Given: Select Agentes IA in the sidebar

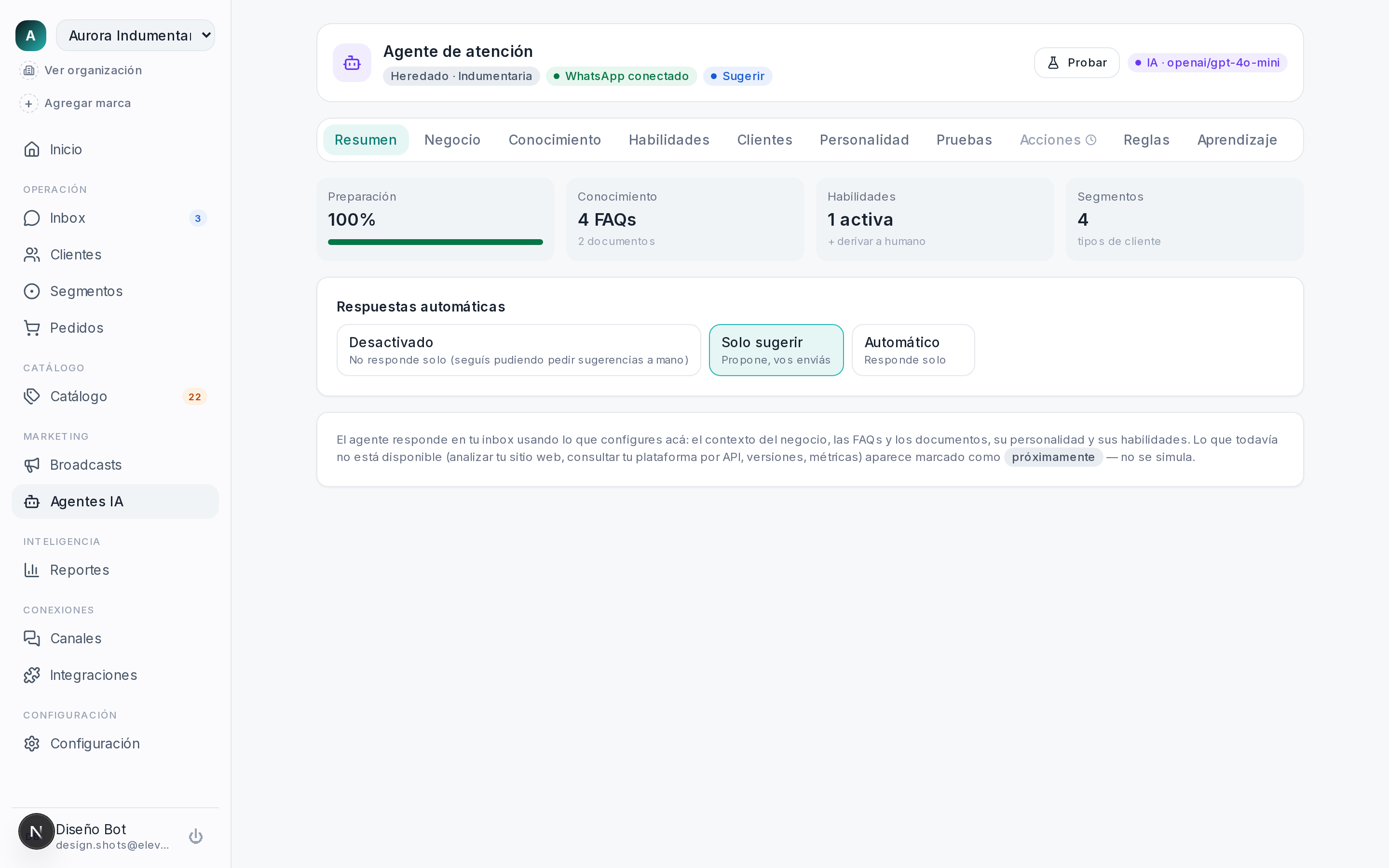Looking at the screenshot, I should pyautogui.click(x=115, y=502).
